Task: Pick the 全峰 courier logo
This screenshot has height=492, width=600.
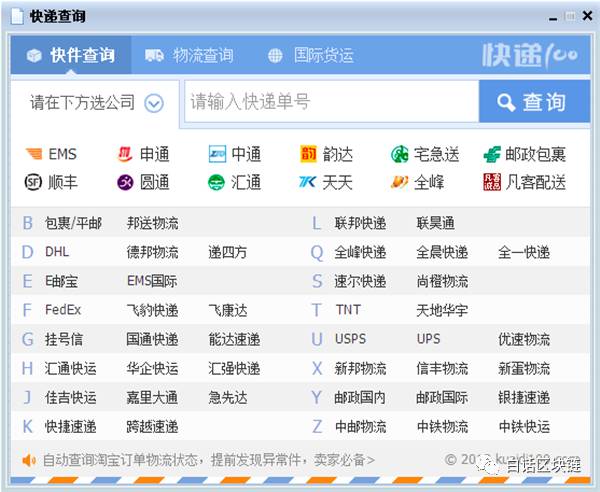Action: click(x=399, y=182)
